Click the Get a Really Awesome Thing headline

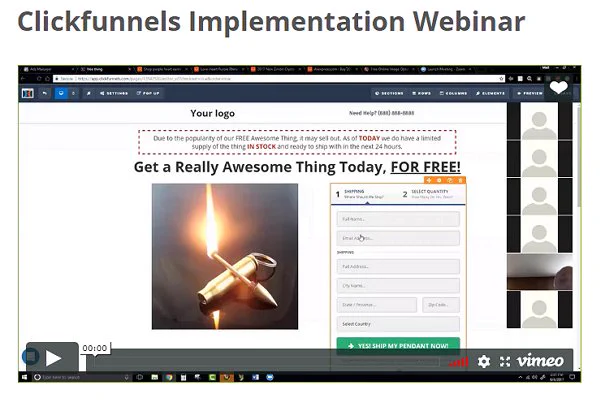point(297,167)
